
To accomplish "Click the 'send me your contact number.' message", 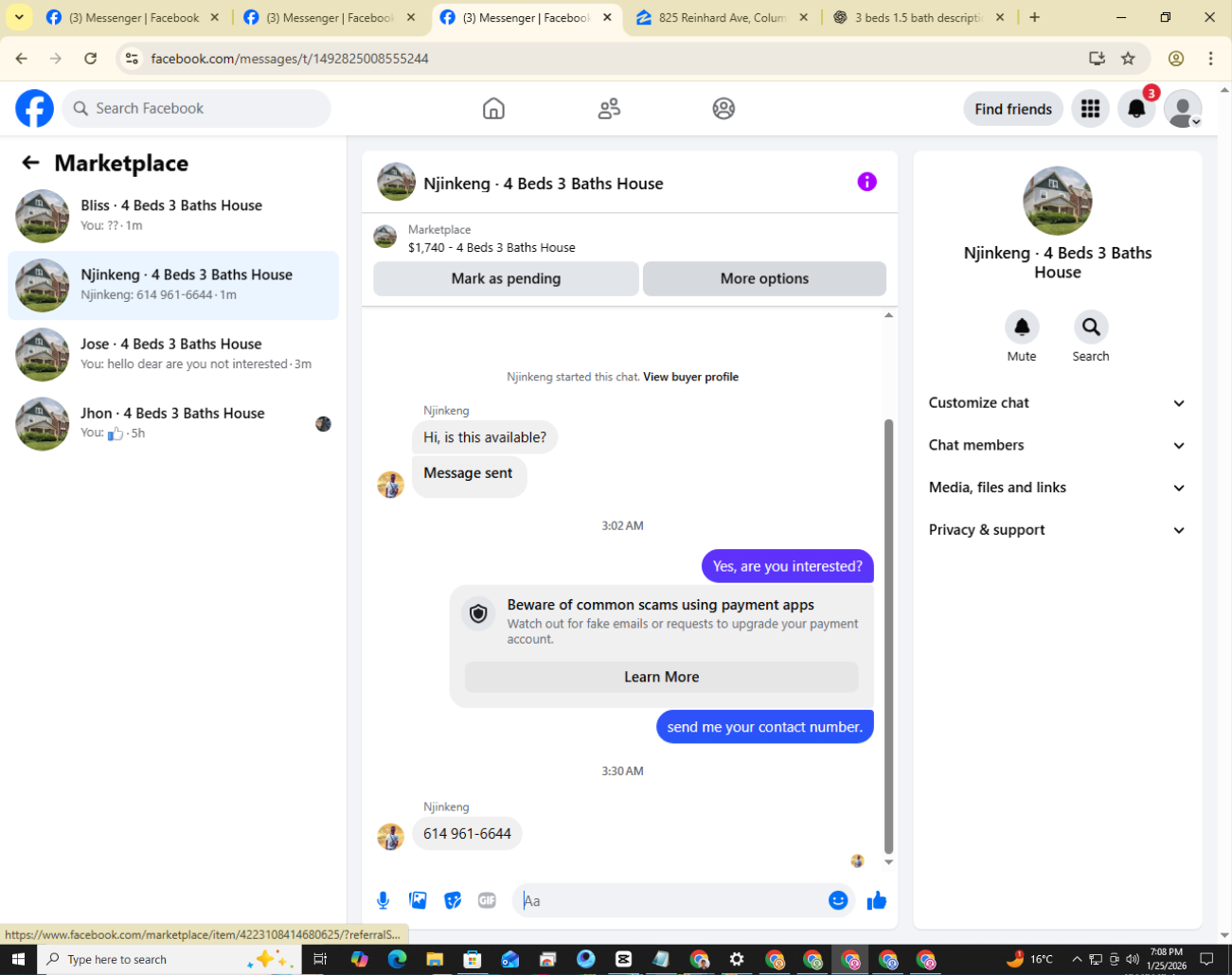I will (765, 727).
